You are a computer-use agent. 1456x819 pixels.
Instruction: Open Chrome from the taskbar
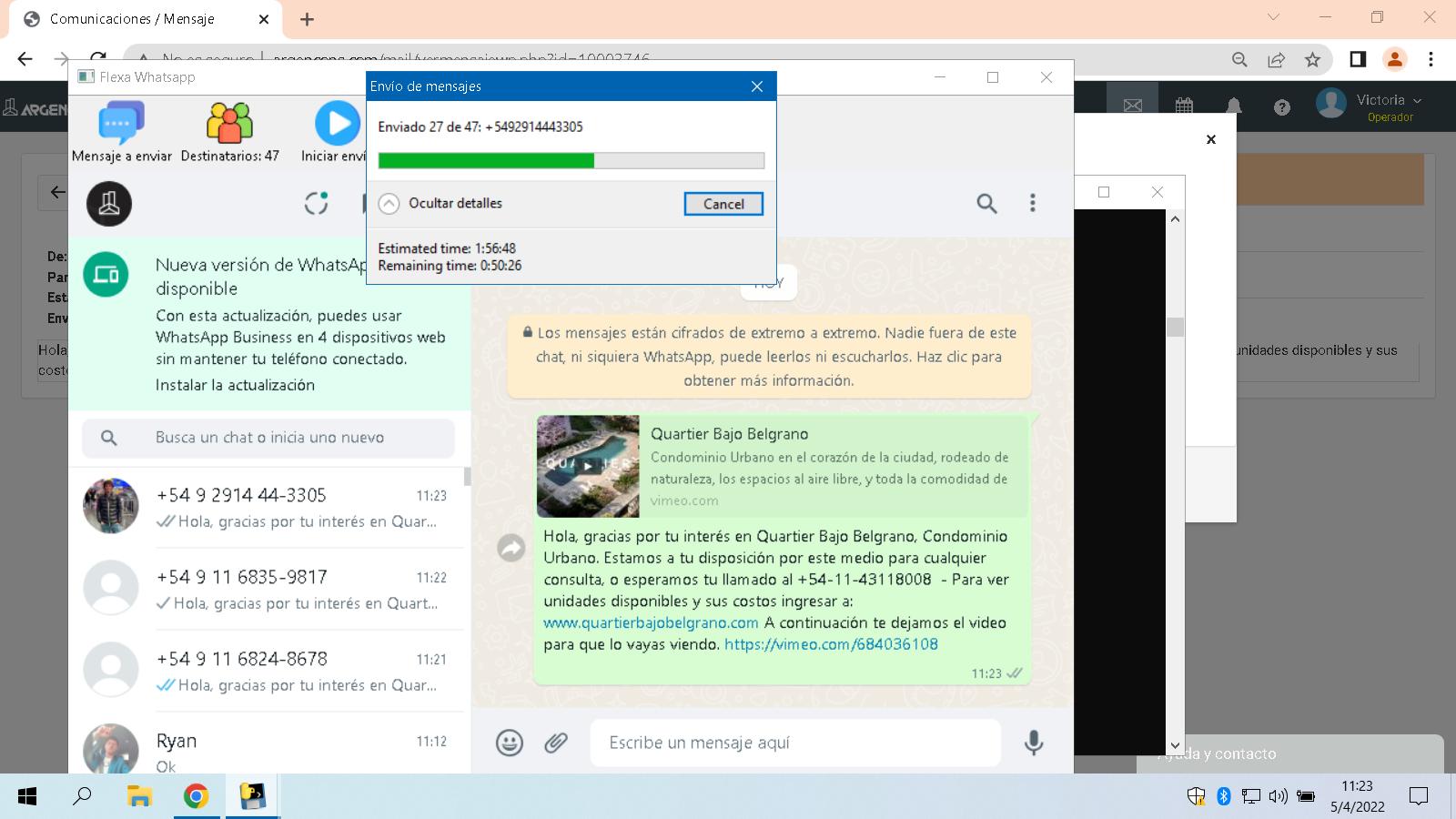196,797
